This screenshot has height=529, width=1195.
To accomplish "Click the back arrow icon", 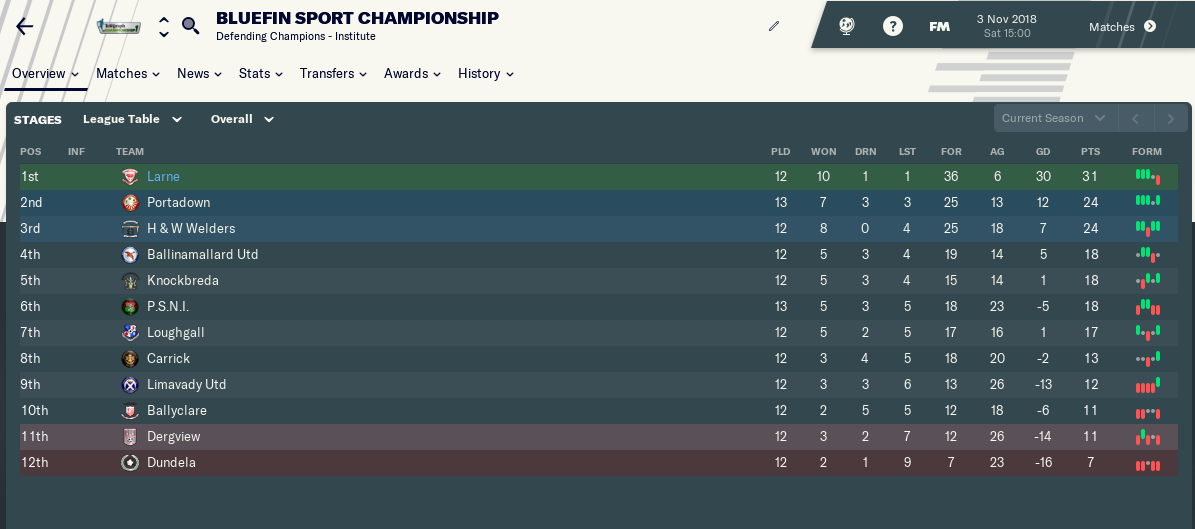I will [25, 27].
